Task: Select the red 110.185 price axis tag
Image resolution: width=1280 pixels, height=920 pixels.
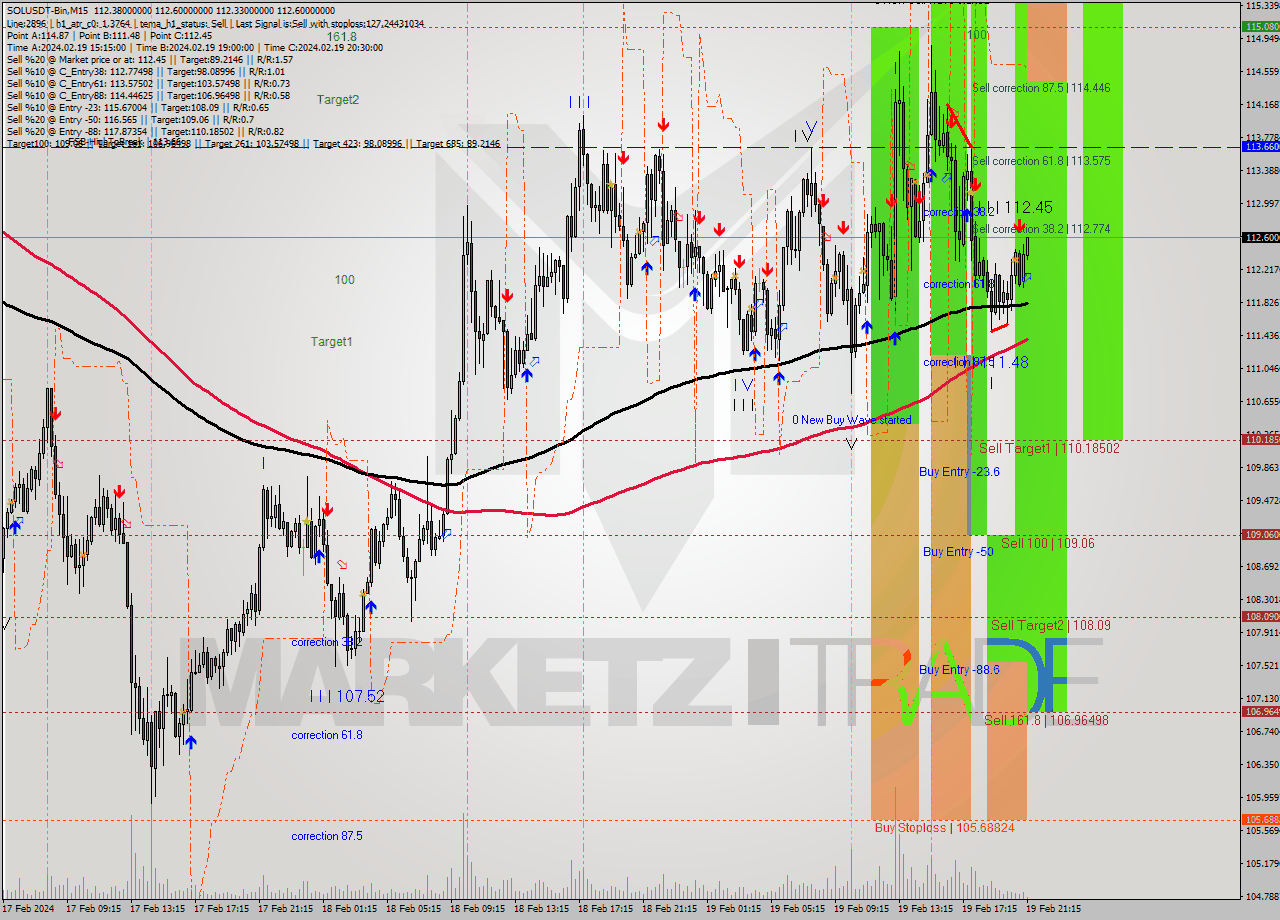Action: pos(1260,439)
